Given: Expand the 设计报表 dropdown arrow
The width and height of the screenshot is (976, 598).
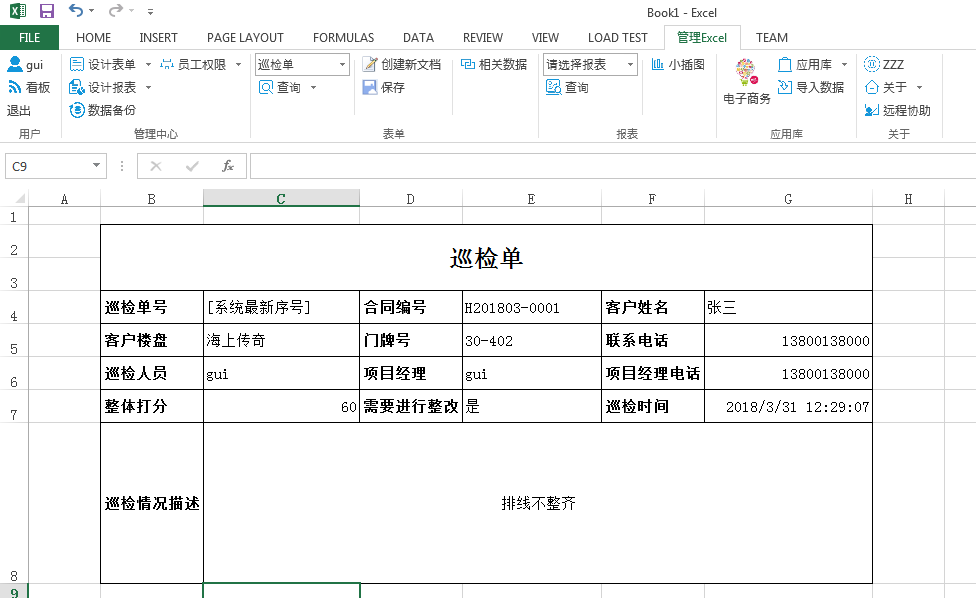Looking at the screenshot, I should click(x=148, y=87).
